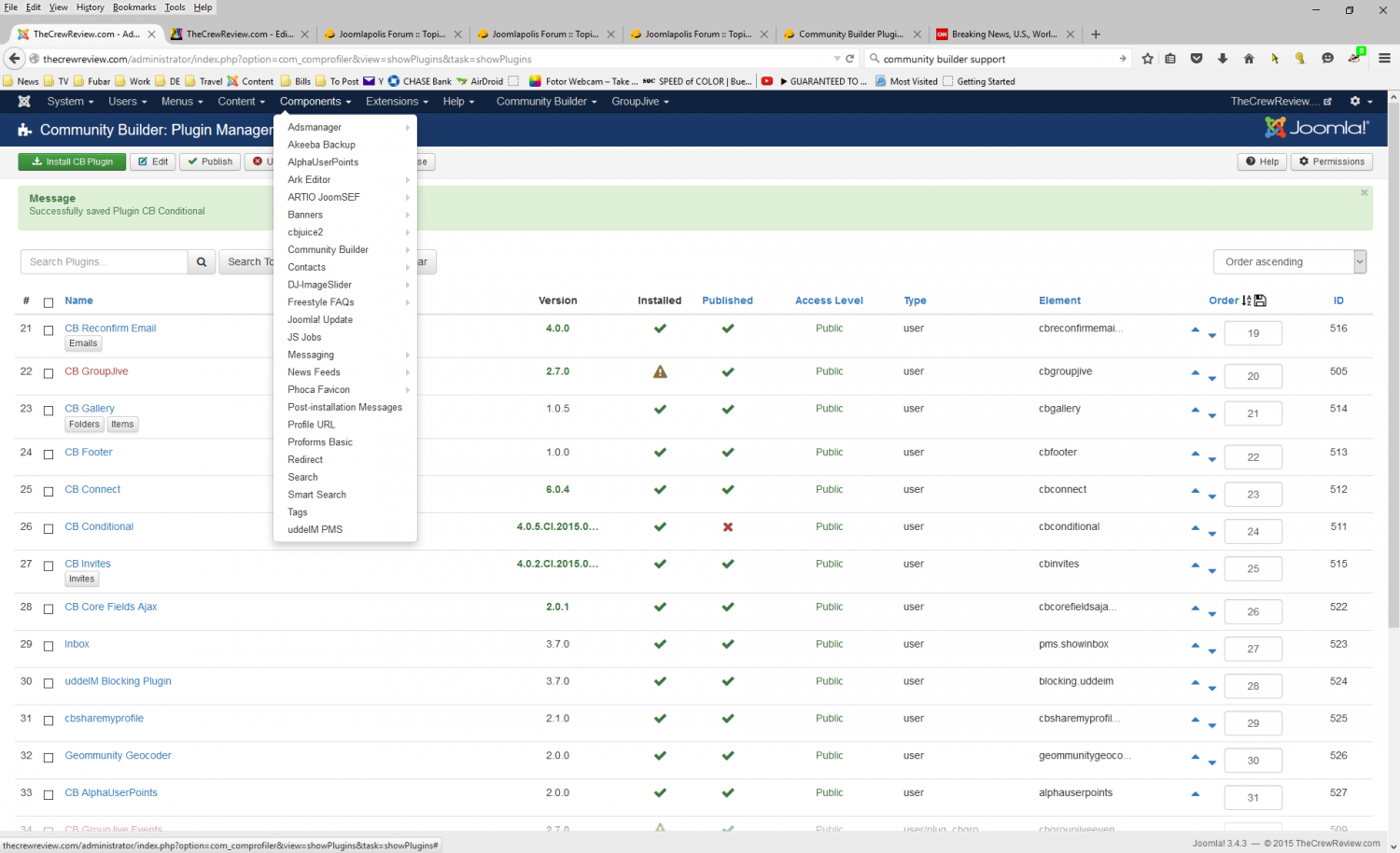Expand the System admin menu
This screenshot has height=853, width=1400.
click(70, 102)
